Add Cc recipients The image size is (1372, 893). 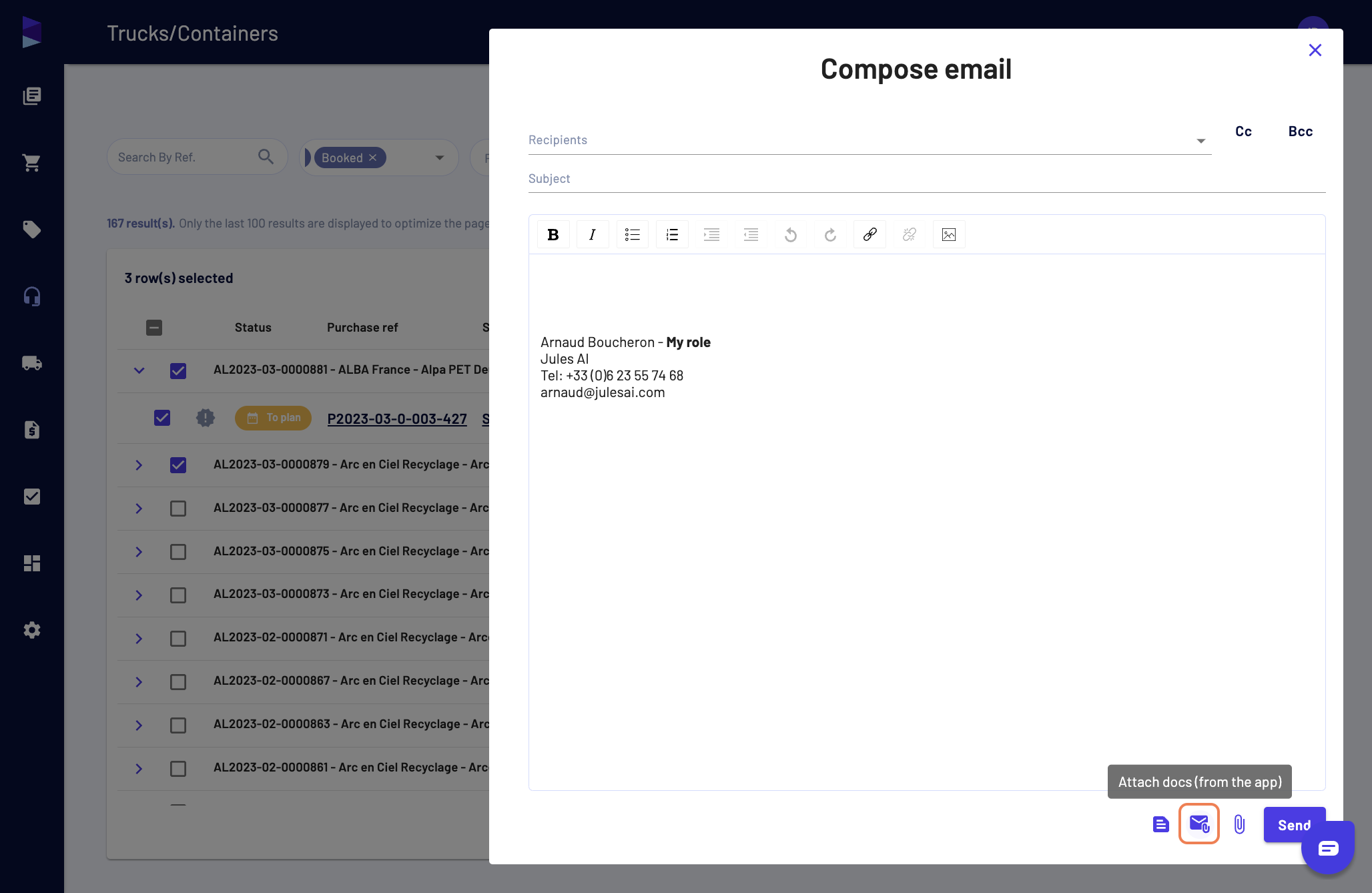[x=1243, y=131]
